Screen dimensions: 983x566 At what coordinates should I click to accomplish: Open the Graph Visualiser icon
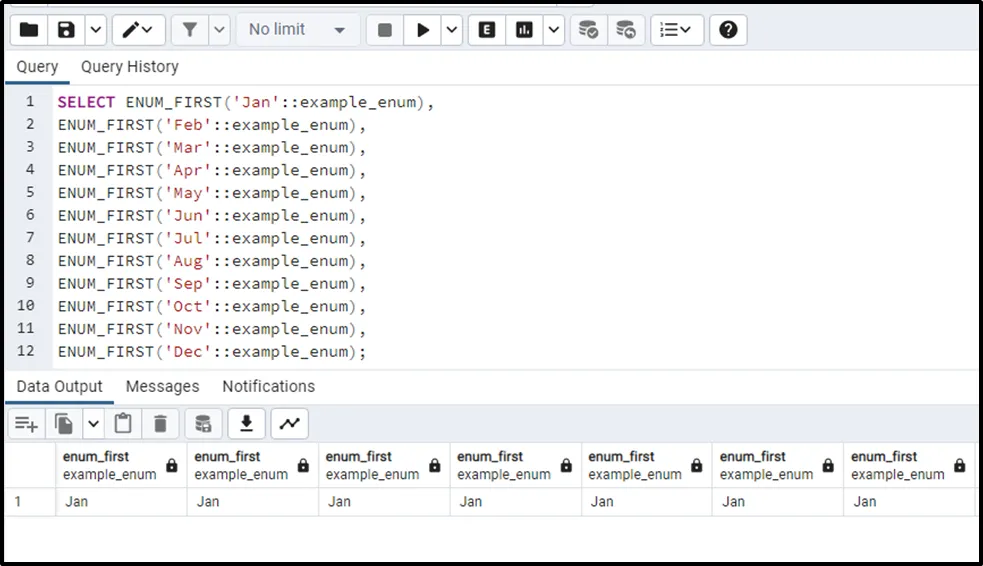pos(289,424)
